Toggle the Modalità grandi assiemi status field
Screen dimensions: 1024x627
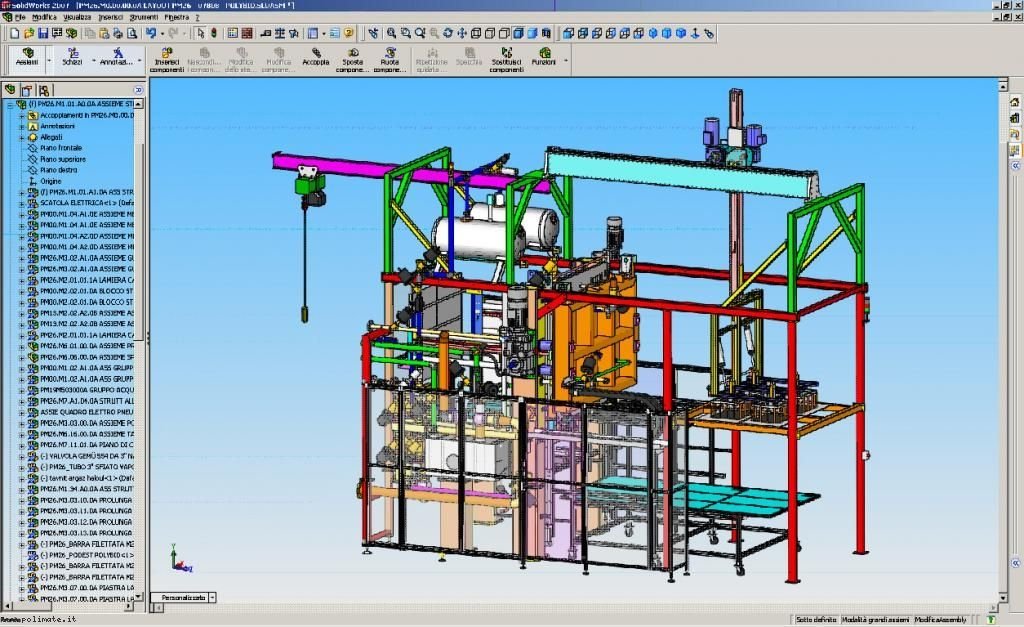[x=875, y=620]
